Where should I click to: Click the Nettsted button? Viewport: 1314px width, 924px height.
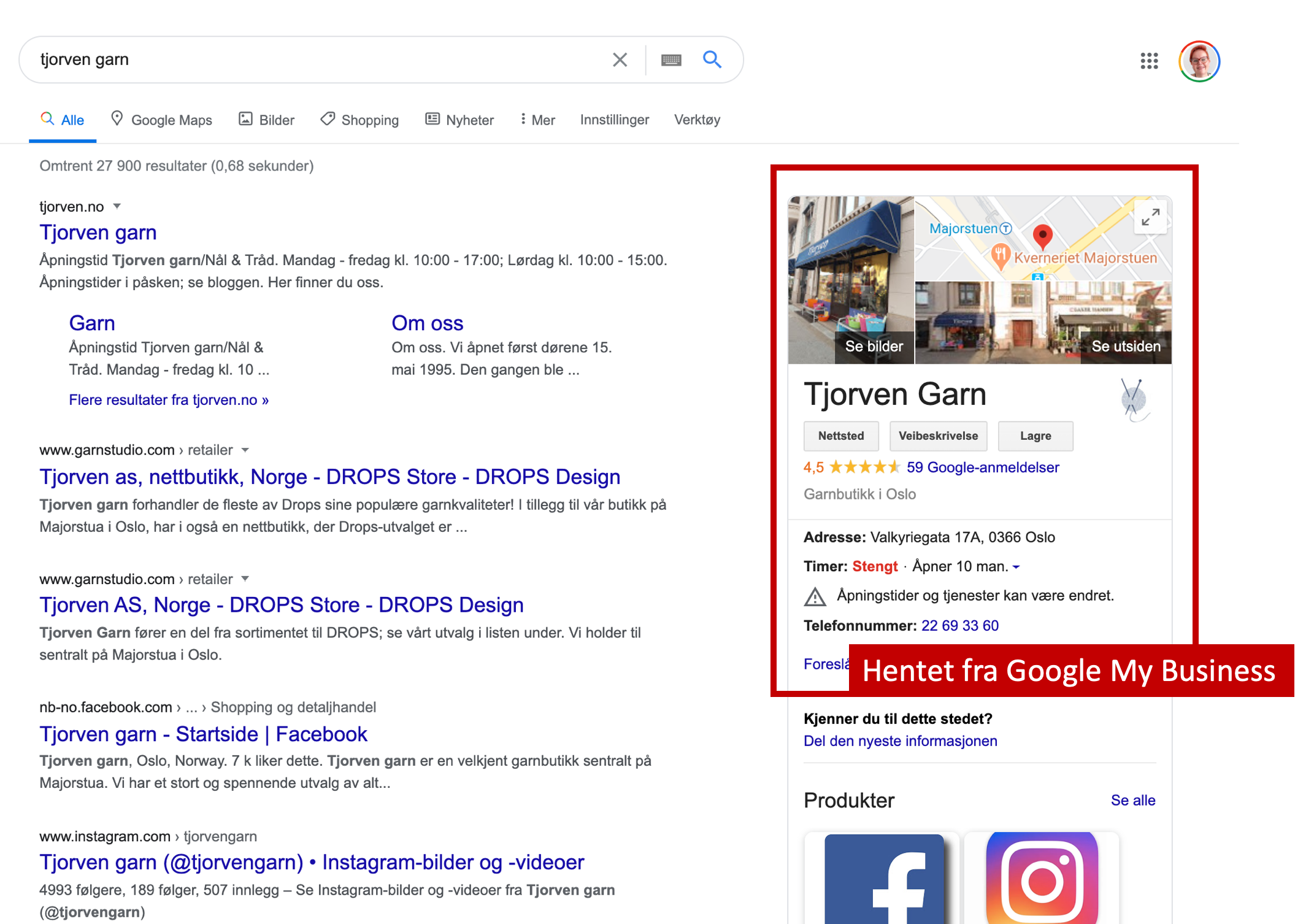(840, 436)
